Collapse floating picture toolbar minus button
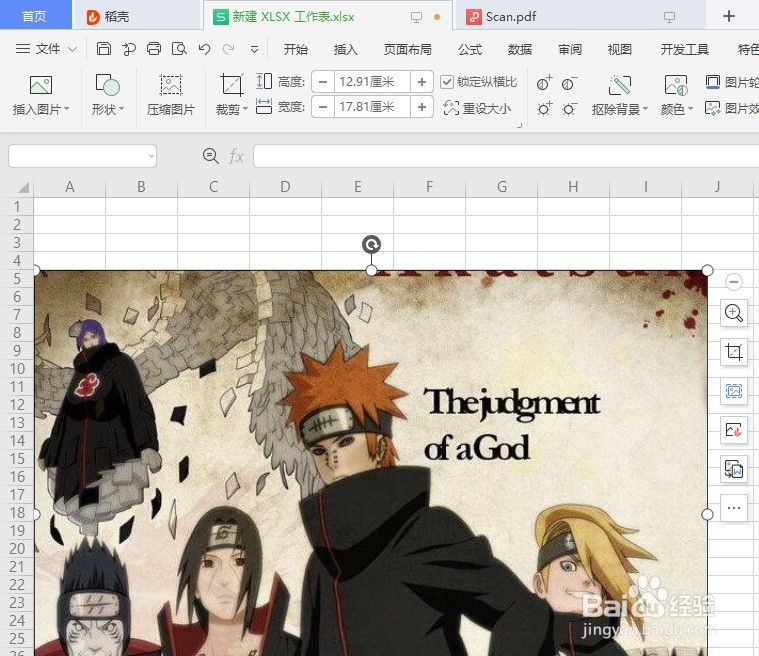This screenshot has height=656, width=759. tap(734, 281)
